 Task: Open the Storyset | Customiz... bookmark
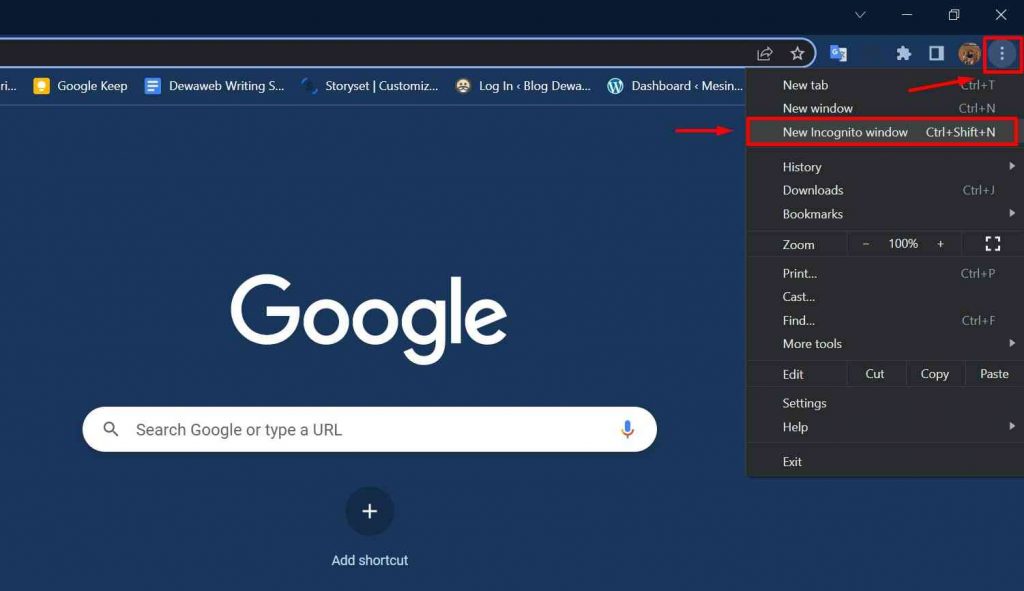(370, 86)
